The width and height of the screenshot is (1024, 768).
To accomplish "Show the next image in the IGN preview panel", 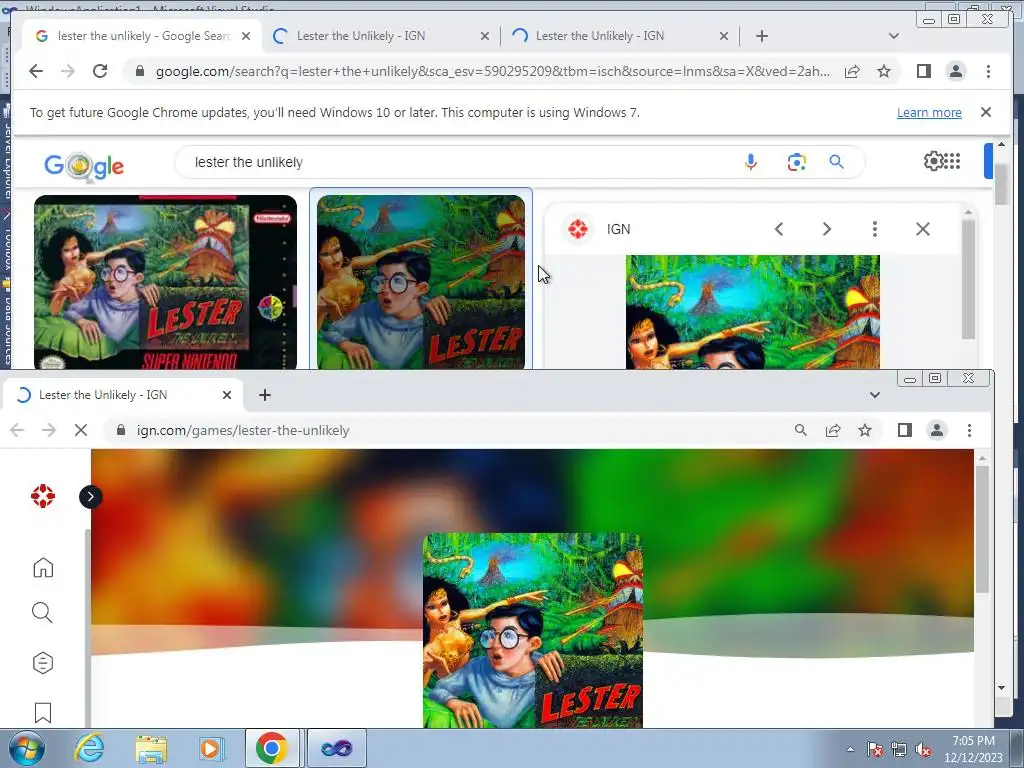I will (826, 229).
